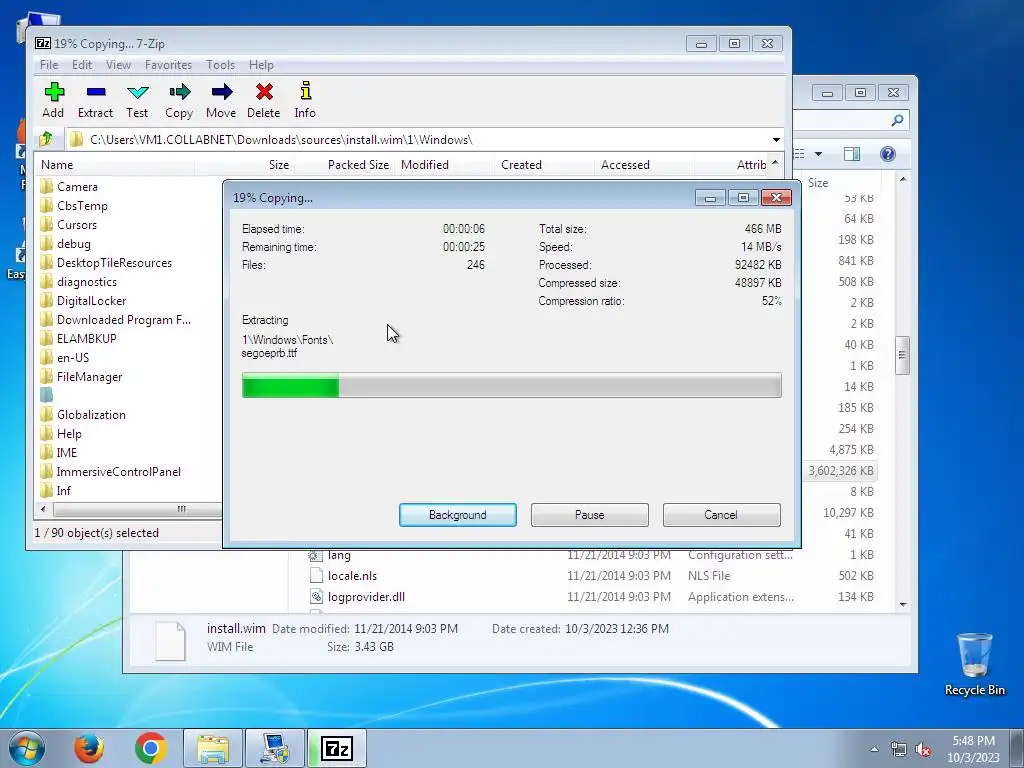Click the Copy toolbar icon
Image resolution: width=1024 pixels, height=768 pixels.
(x=179, y=92)
